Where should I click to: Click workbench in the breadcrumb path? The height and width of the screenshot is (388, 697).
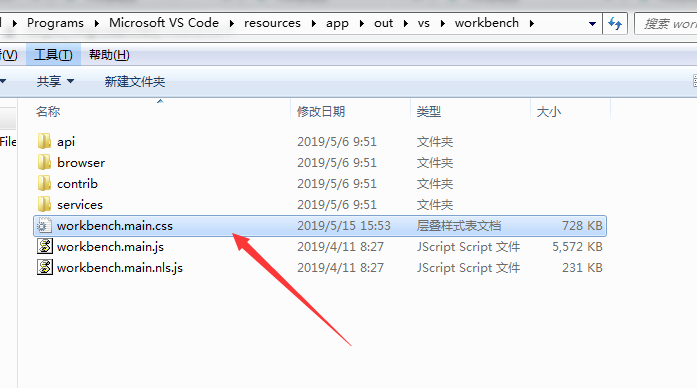[x=487, y=23]
